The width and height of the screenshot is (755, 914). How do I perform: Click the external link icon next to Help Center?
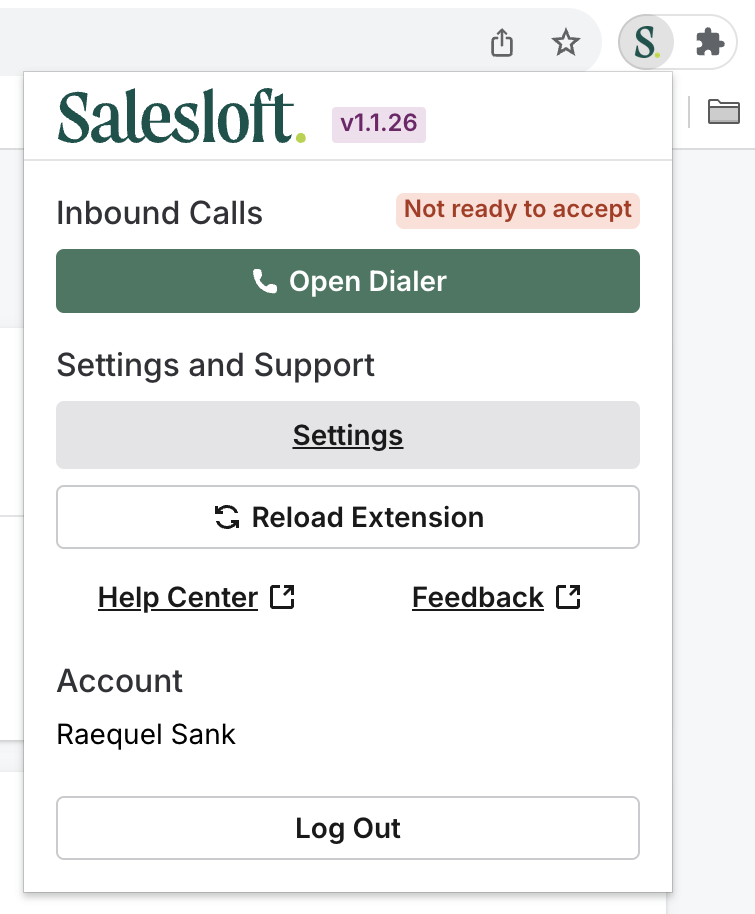click(x=283, y=596)
